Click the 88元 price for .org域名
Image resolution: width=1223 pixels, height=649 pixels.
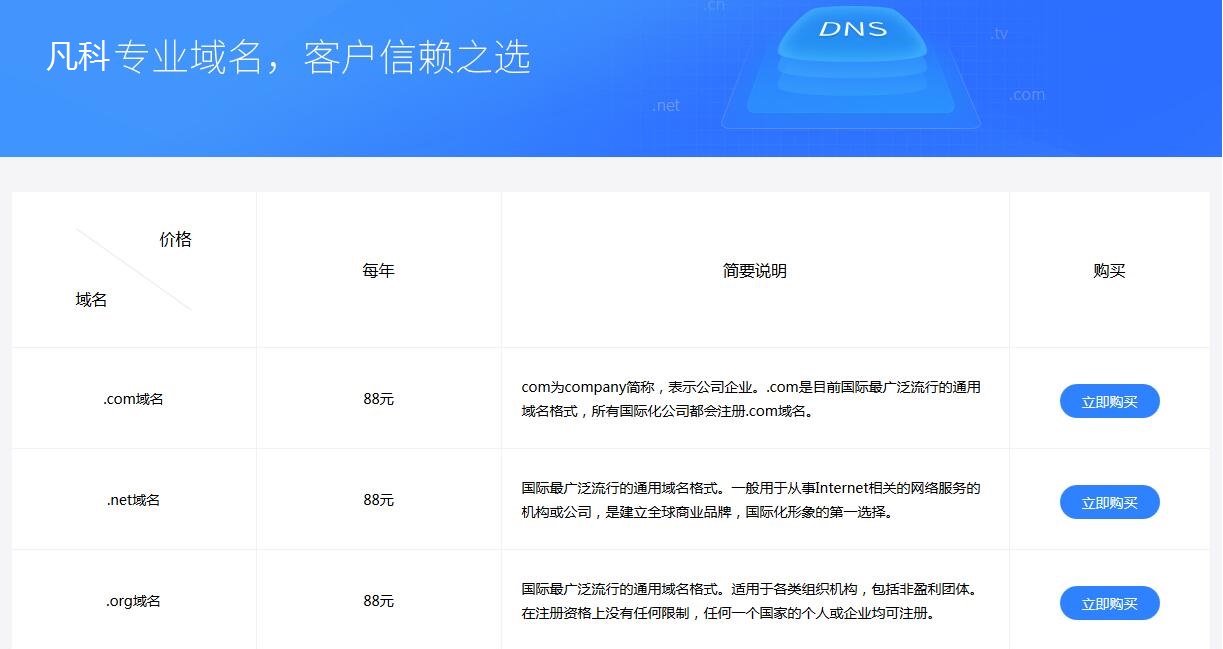pos(378,600)
